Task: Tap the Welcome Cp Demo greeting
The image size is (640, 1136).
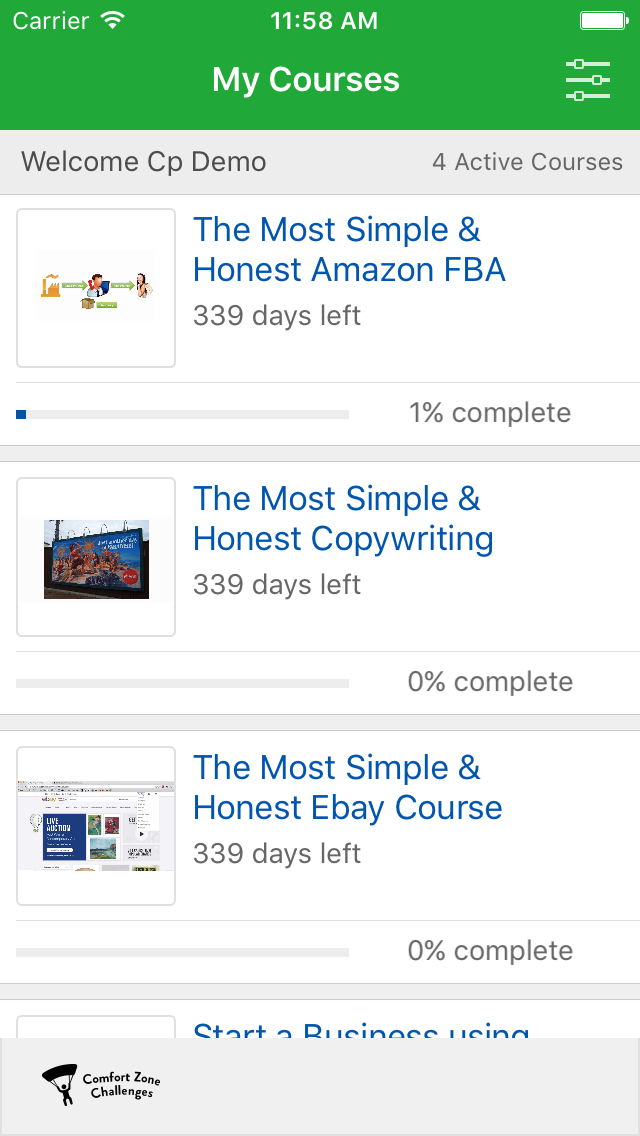Action: pyautogui.click(x=144, y=162)
